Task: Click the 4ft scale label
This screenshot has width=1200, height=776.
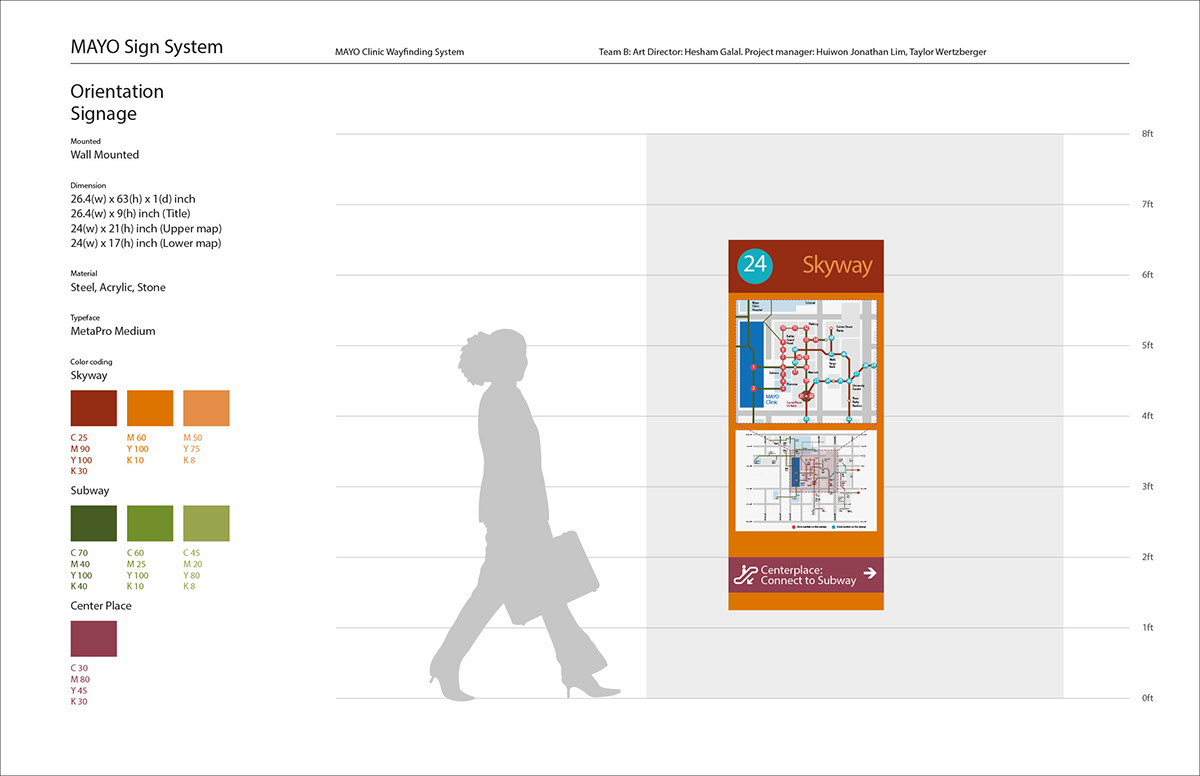Action: click(1148, 416)
